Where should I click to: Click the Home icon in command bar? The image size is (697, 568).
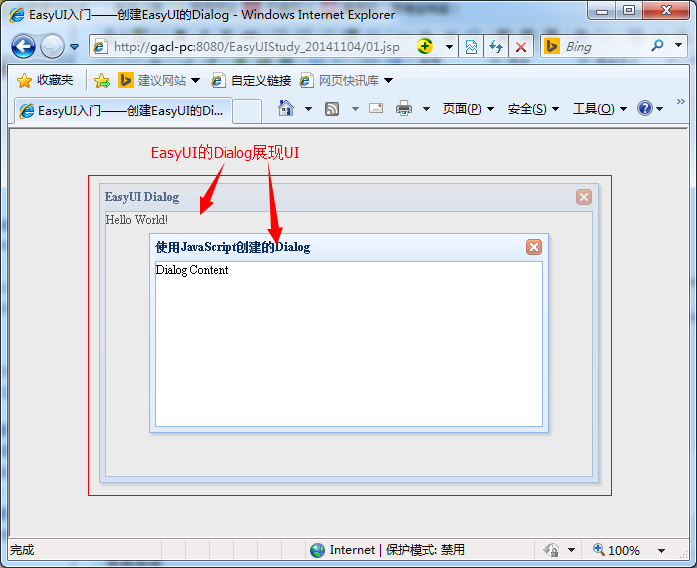(286, 108)
